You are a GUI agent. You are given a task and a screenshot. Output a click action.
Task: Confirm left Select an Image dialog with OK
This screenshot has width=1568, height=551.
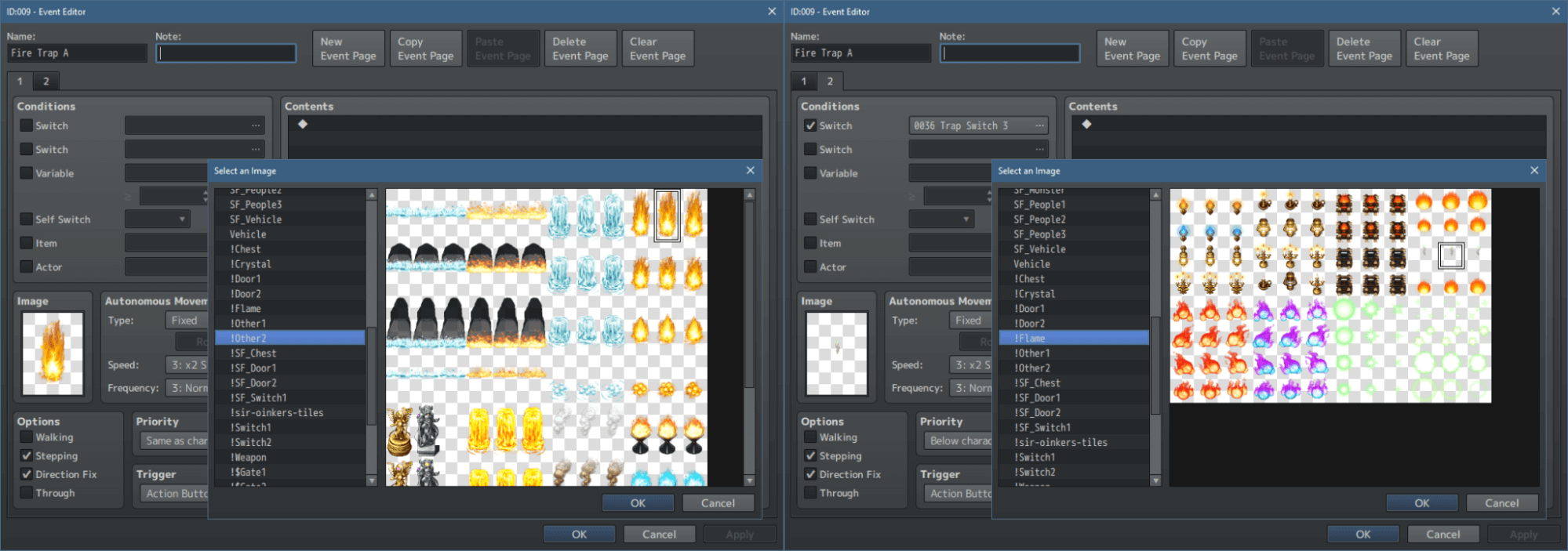638,503
